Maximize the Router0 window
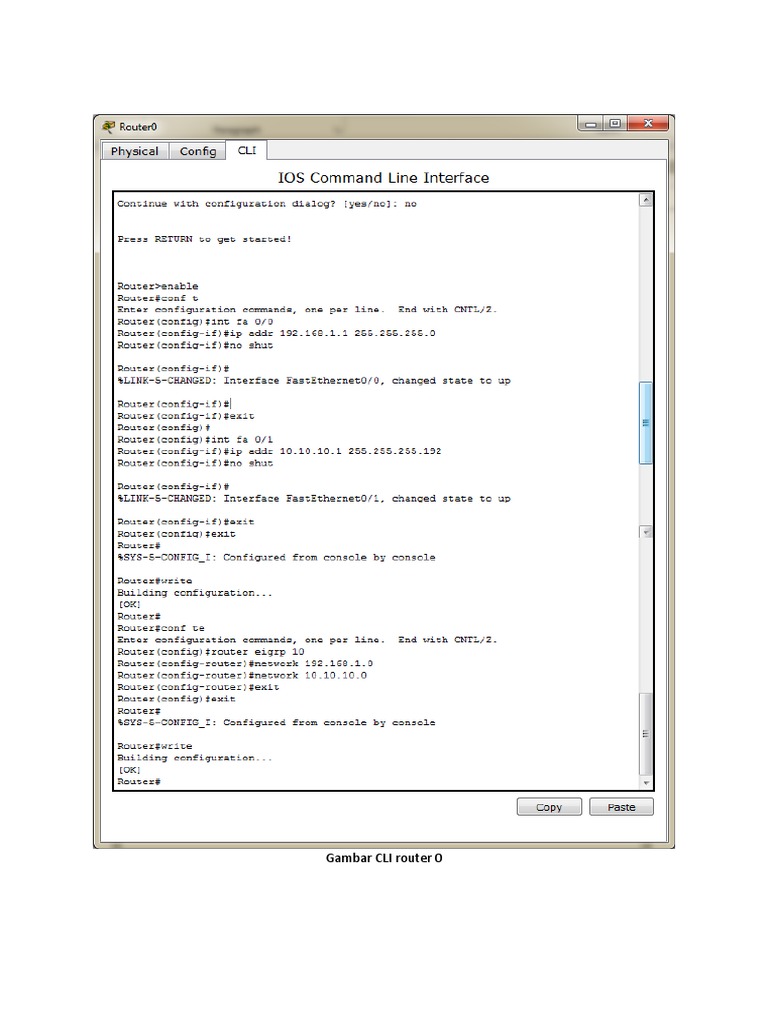The width and height of the screenshot is (768, 1024). (615, 123)
